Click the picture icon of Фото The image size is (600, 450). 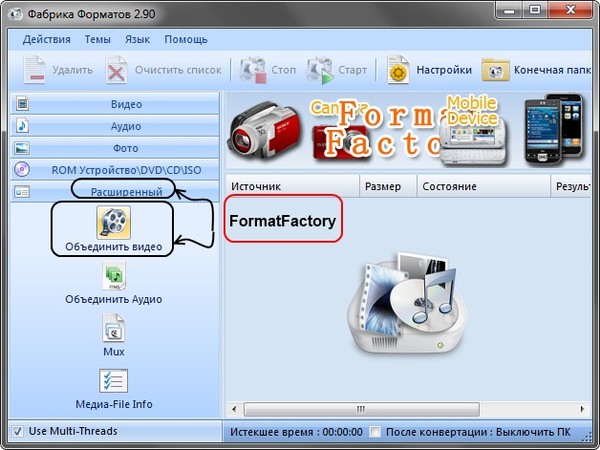click(x=22, y=148)
